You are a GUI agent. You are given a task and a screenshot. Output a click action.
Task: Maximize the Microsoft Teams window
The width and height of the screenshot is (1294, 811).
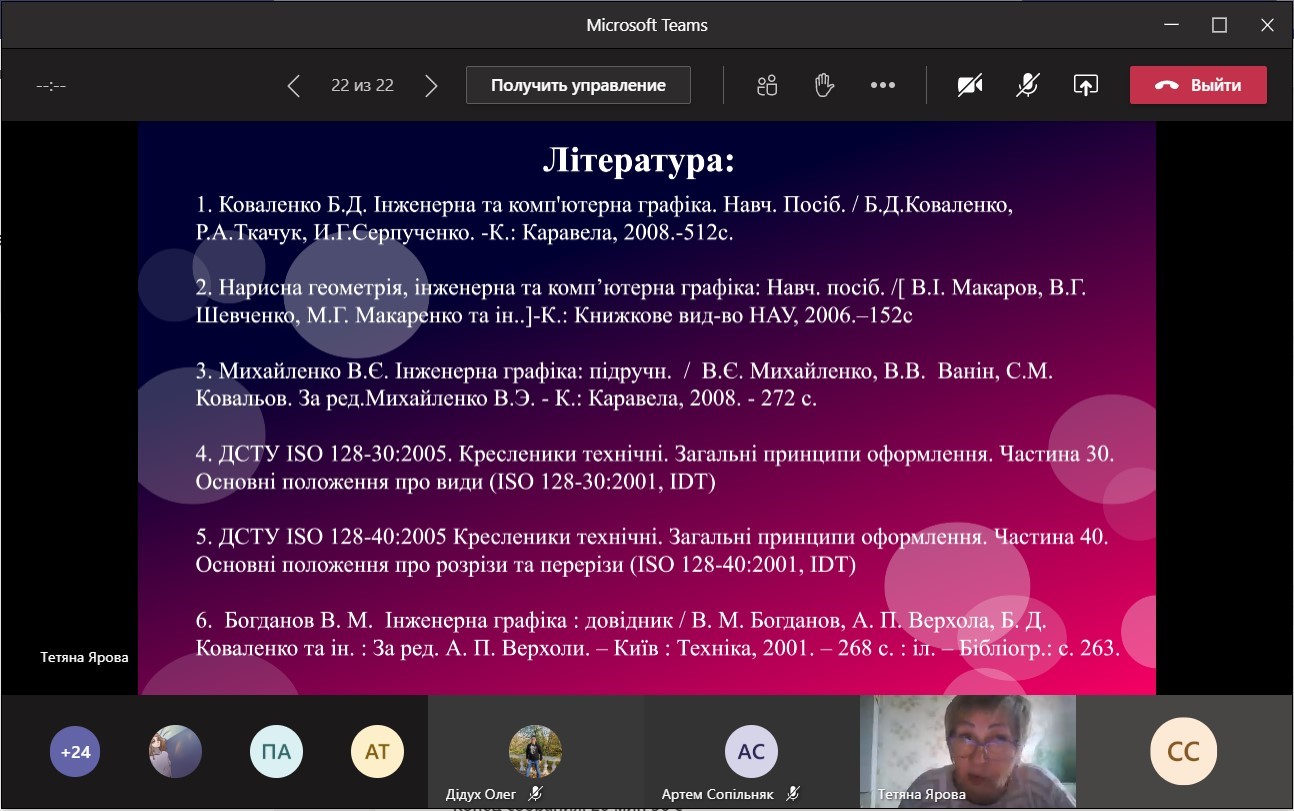coord(1219,26)
